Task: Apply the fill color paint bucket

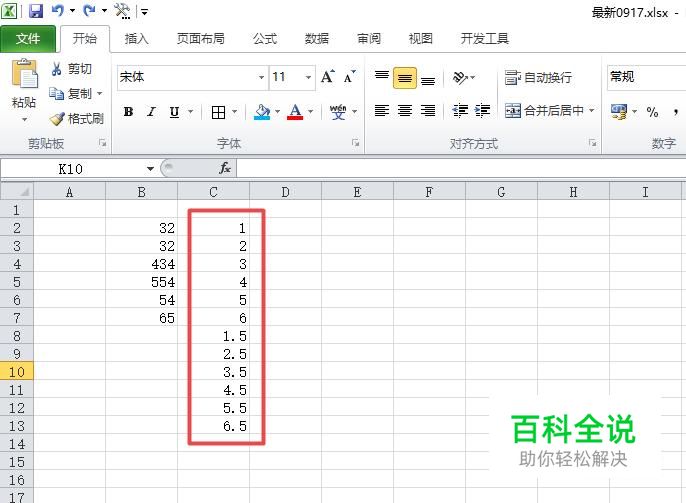Action: [262, 112]
